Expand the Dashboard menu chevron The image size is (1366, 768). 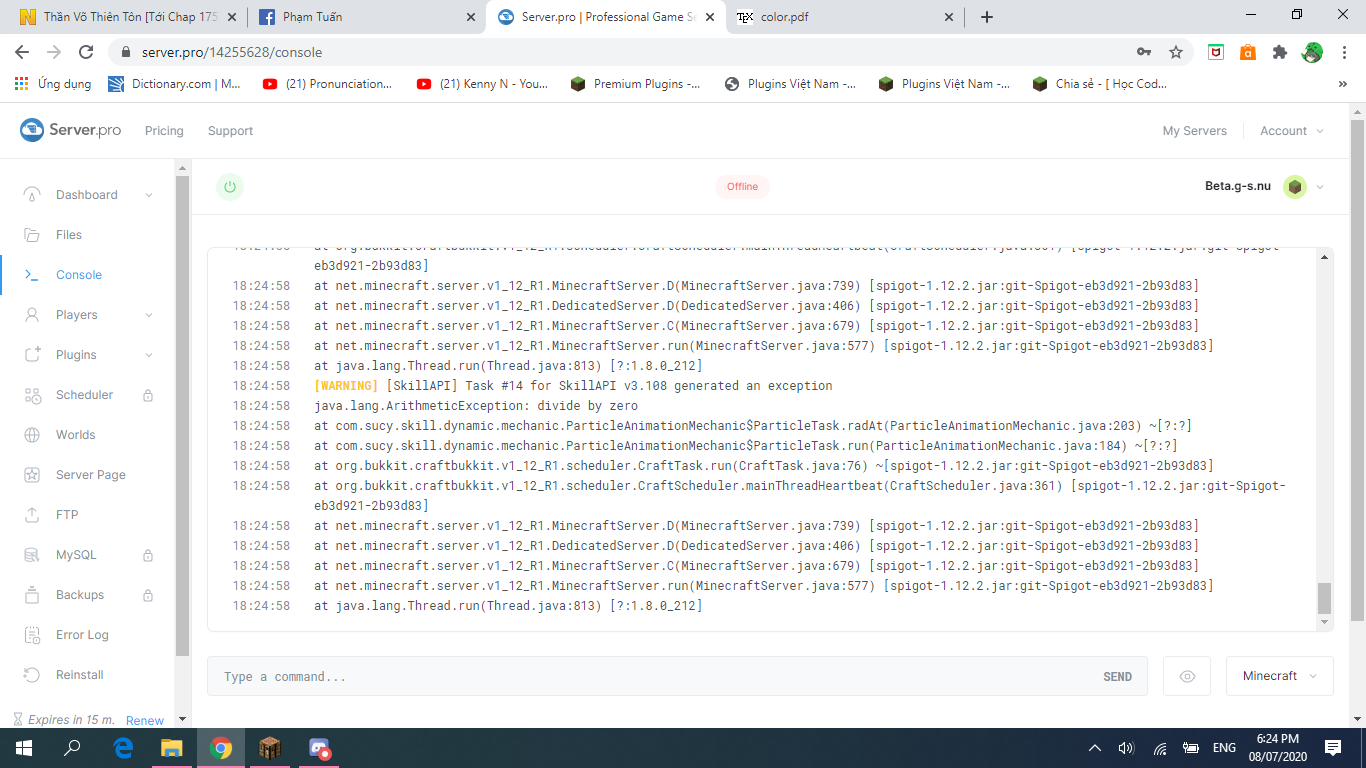[x=149, y=195]
